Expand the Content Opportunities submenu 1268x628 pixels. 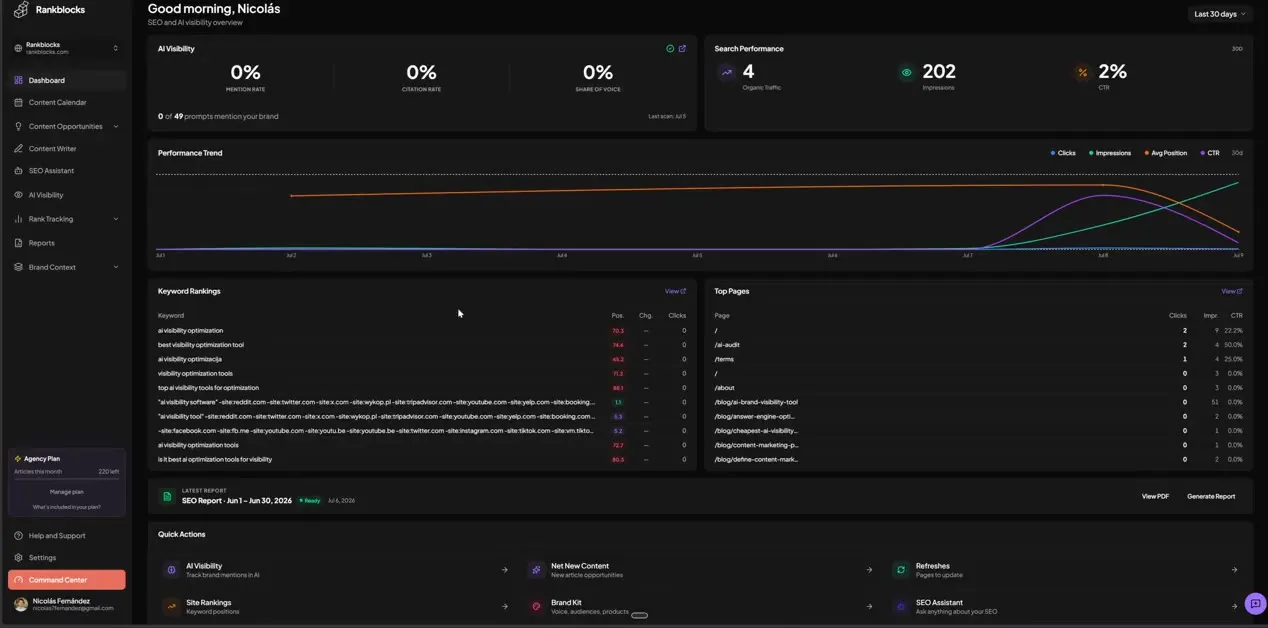coord(116,127)
